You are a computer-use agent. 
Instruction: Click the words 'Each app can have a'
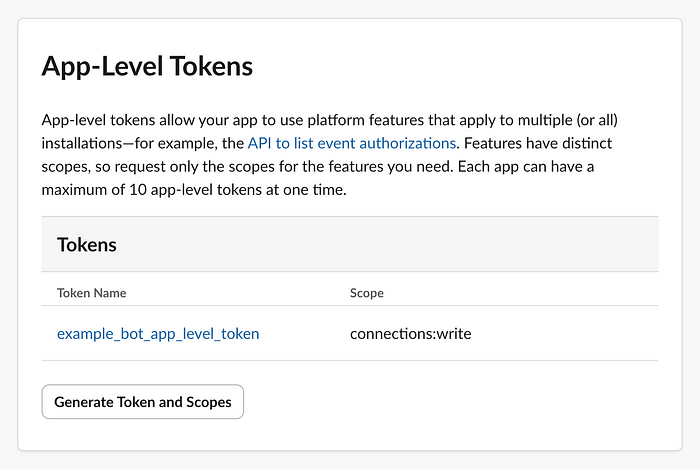pyautogui.click(x=526, y=166)
